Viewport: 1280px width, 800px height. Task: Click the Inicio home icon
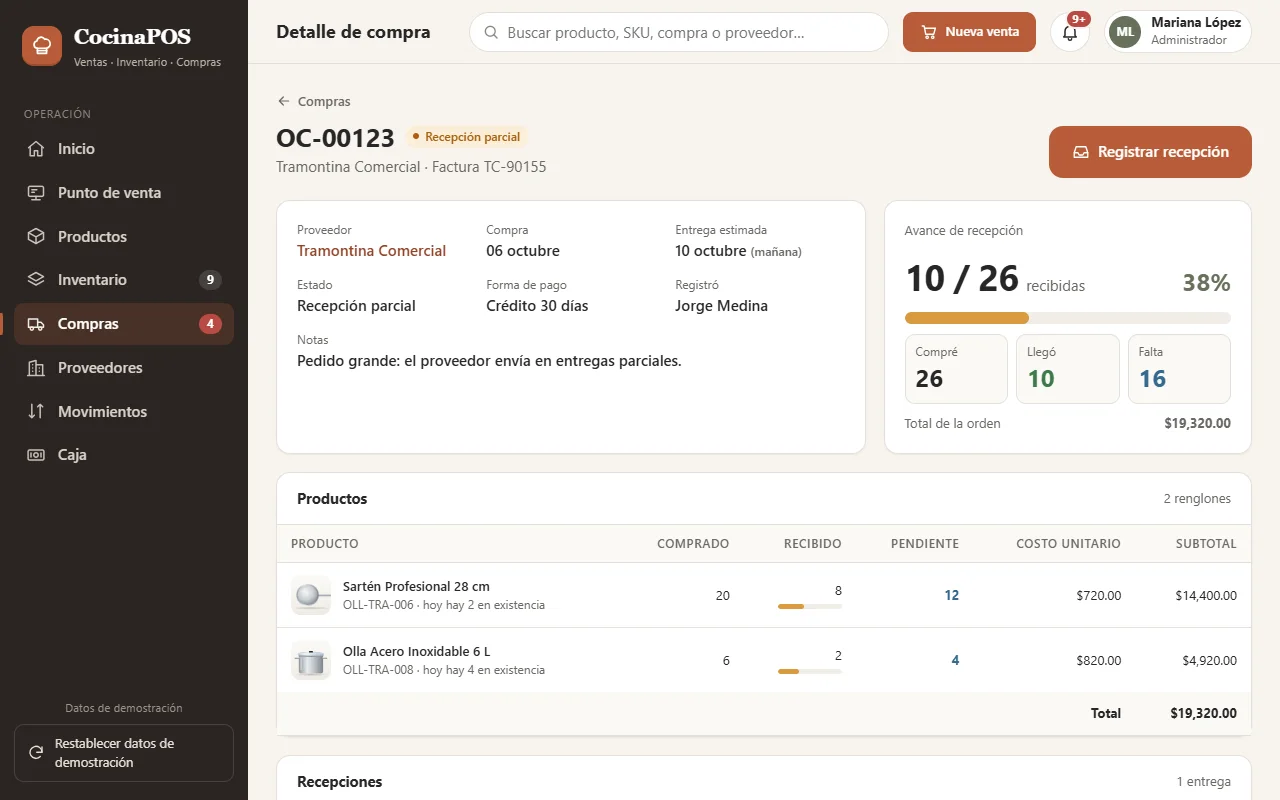coord(36,149)
